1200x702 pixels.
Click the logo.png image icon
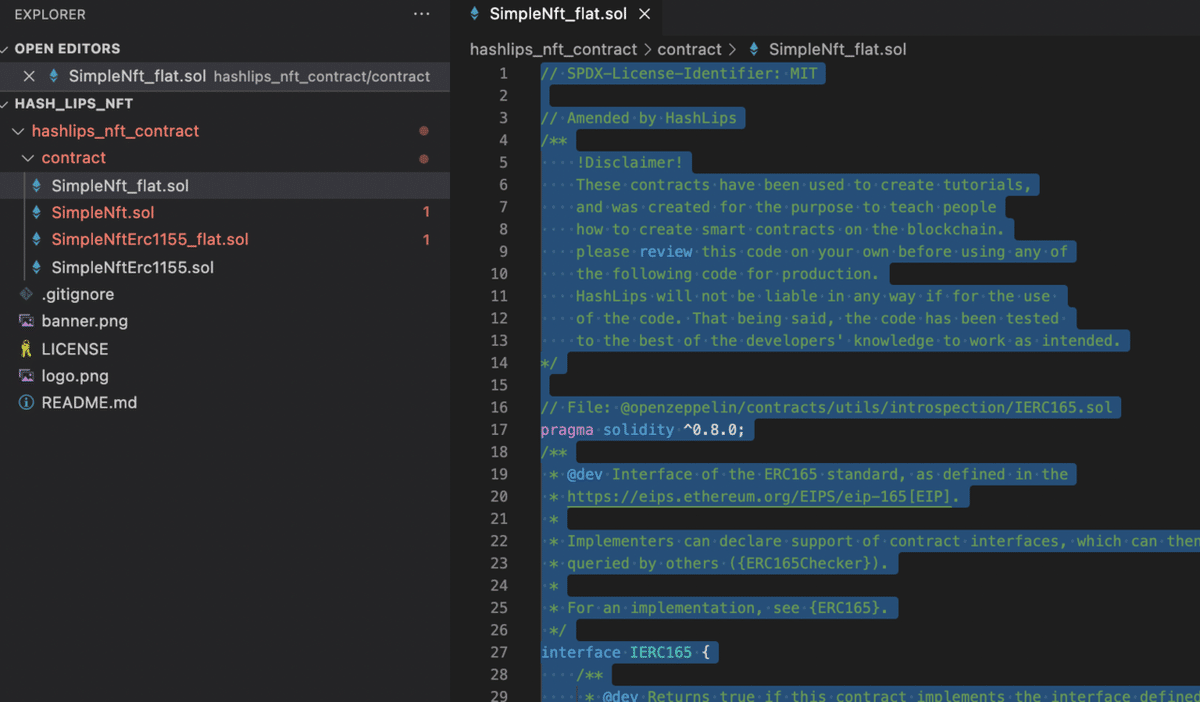click(x=26, y=376)
